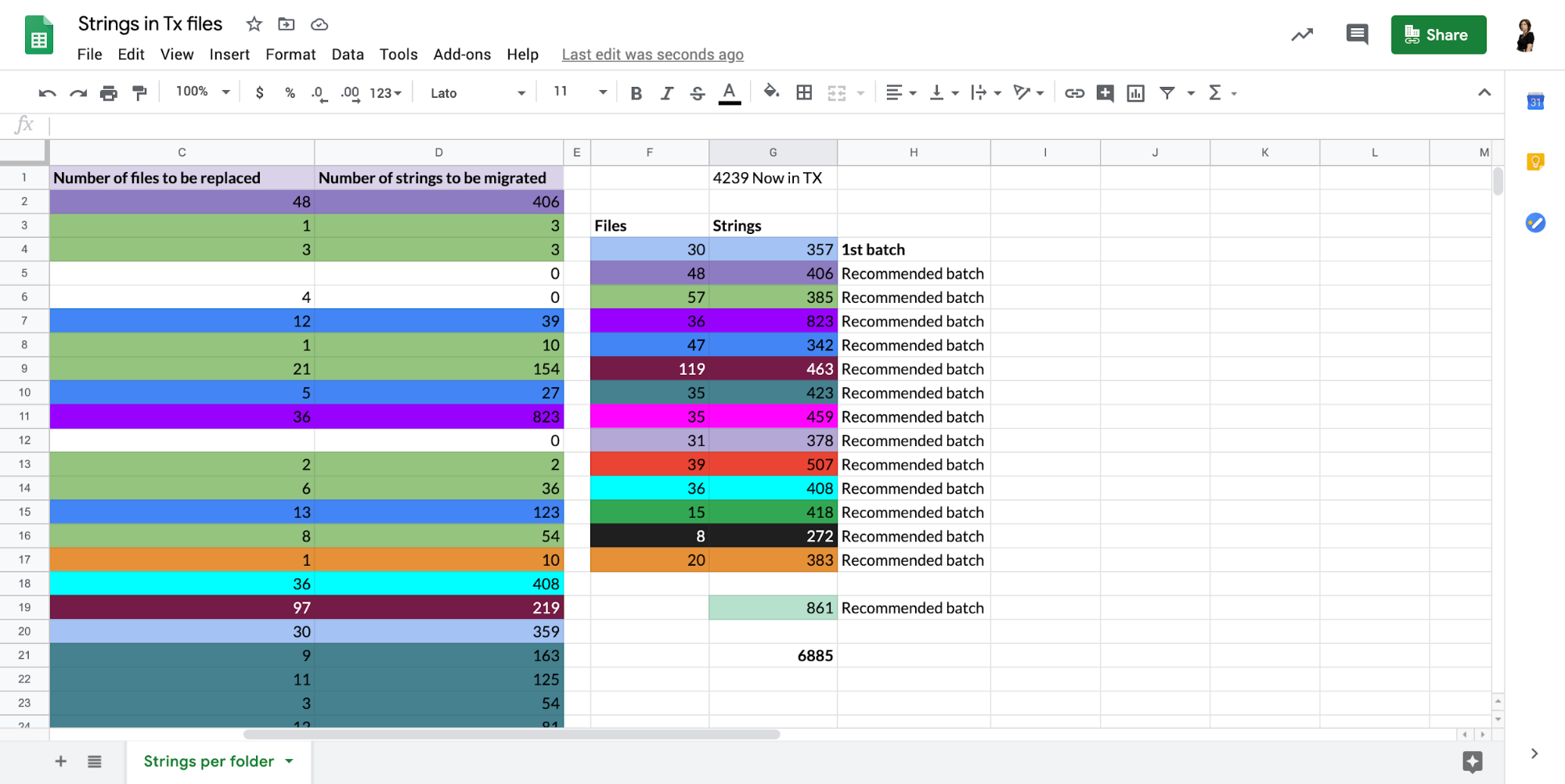Open the Tools menu

click(398, 55)
